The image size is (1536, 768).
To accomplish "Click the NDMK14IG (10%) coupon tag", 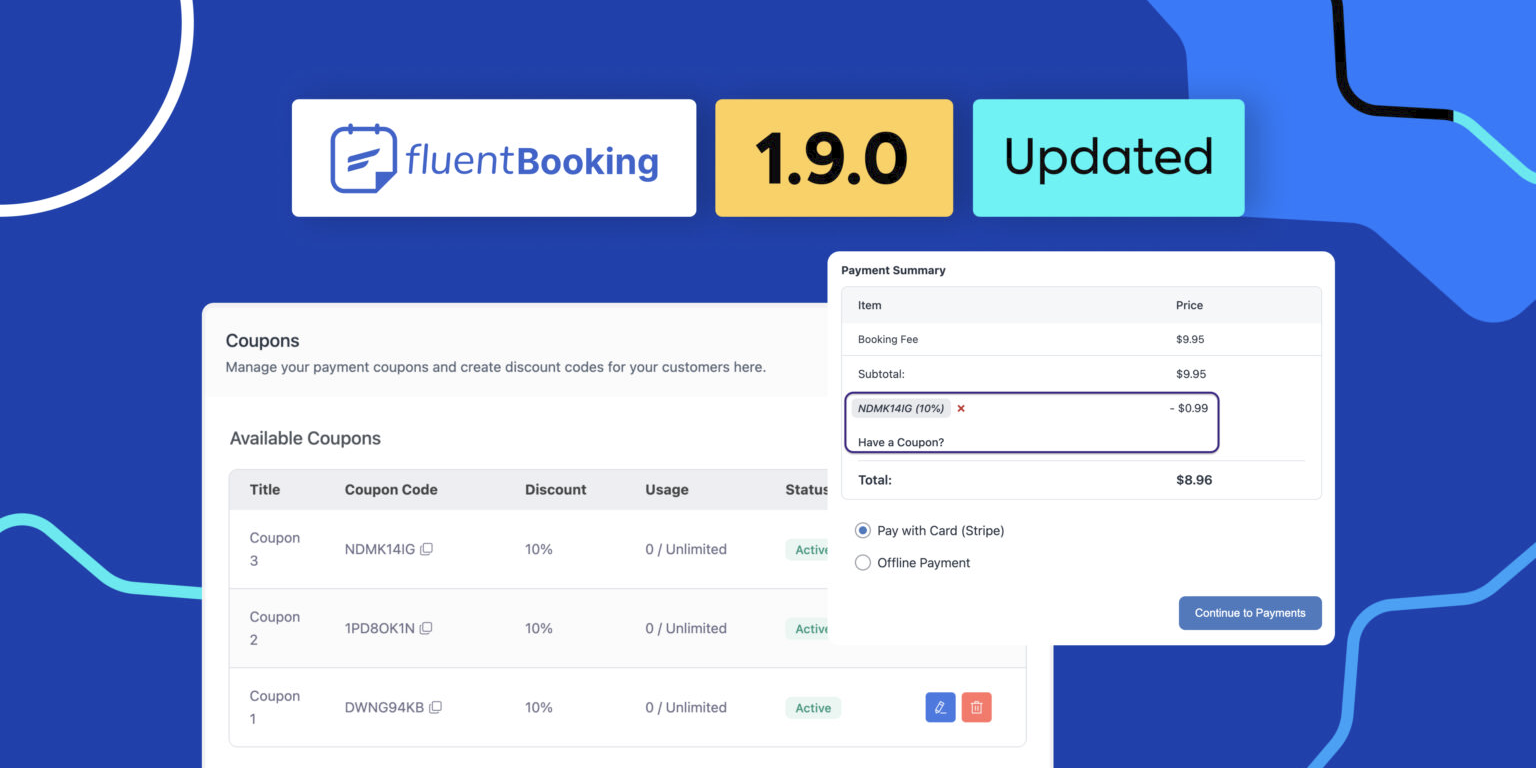I will click(x=901, y=408).
